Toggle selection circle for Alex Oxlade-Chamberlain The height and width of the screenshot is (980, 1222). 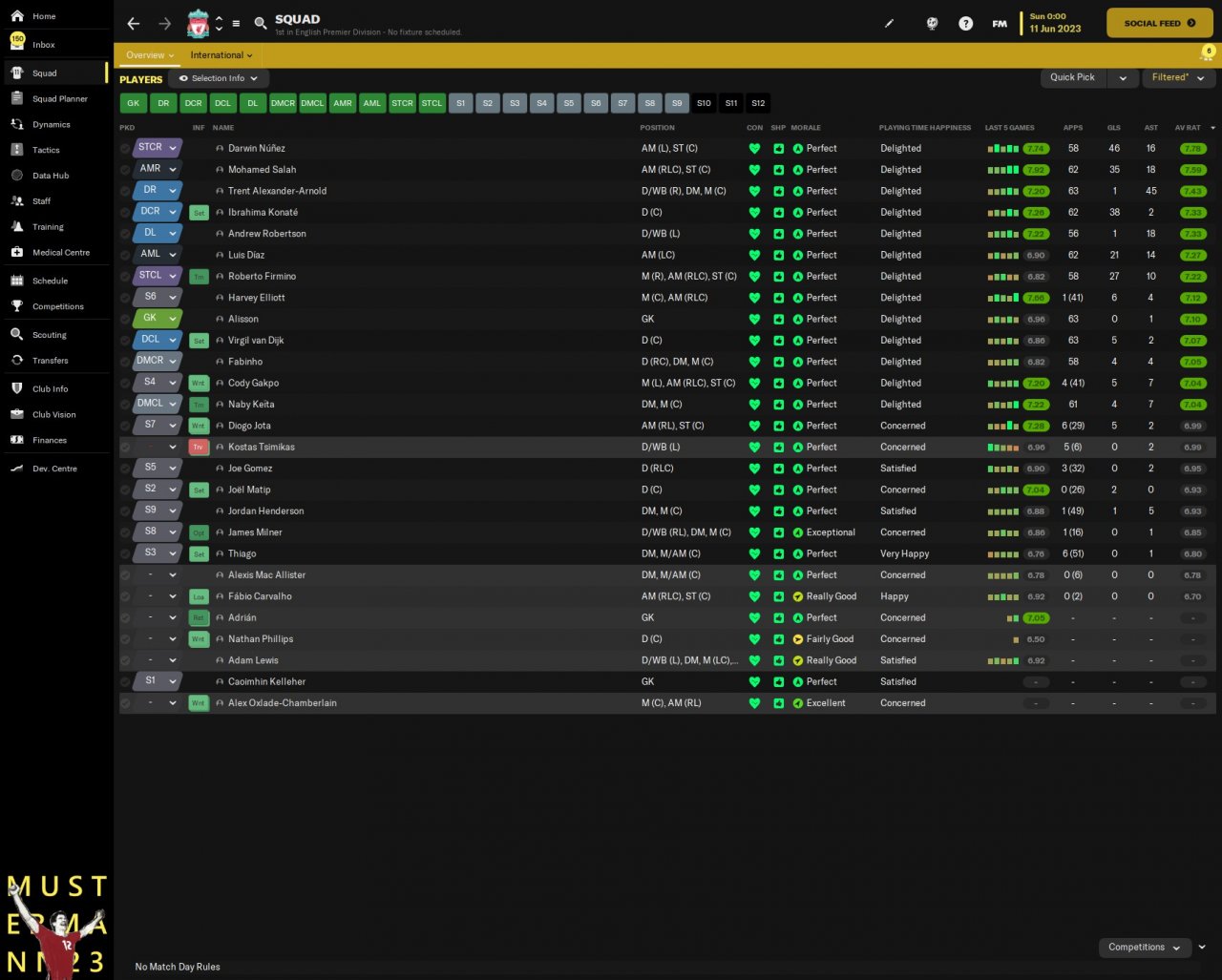pyautogui.click(x=125, y=703)
